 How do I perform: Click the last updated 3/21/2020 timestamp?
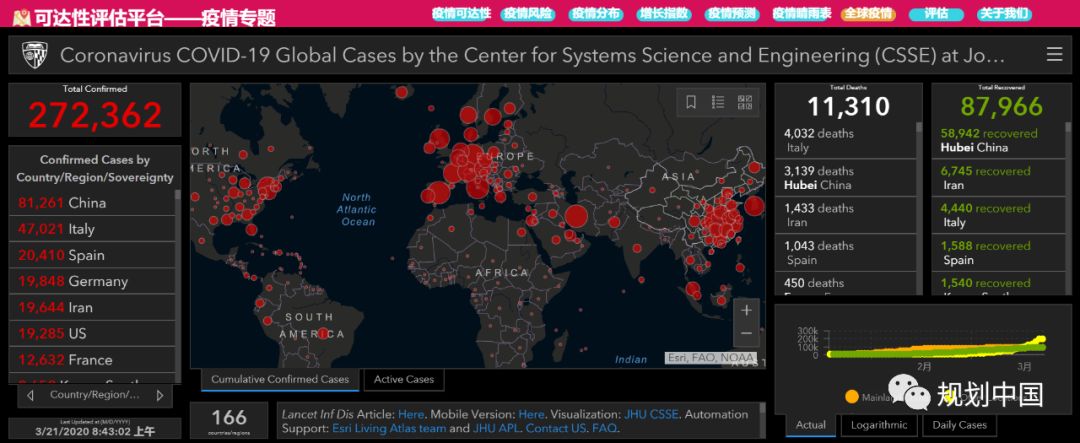[x=95, y=431]
